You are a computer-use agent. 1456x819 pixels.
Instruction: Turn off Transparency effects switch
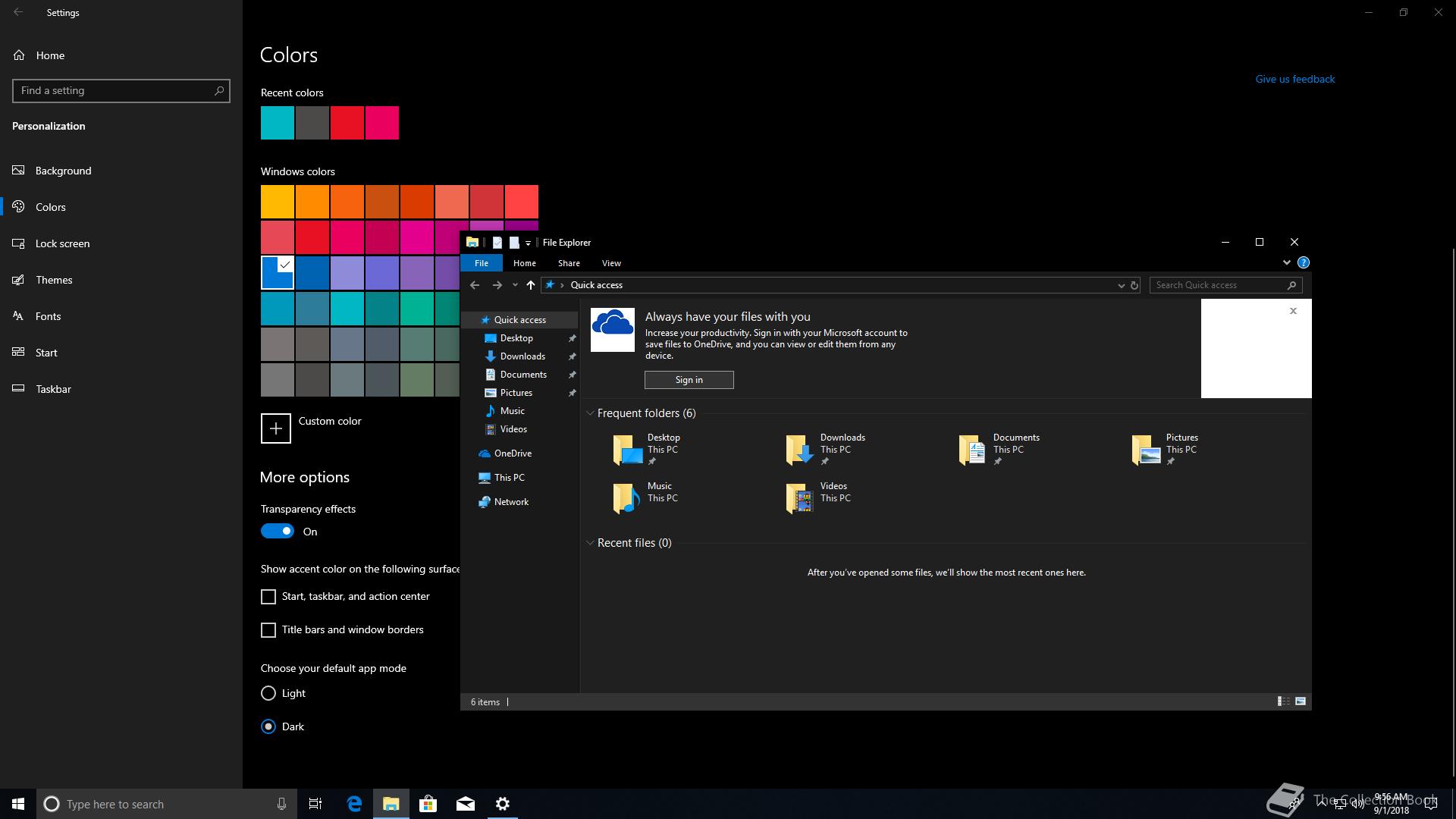[x=277, y=532]
